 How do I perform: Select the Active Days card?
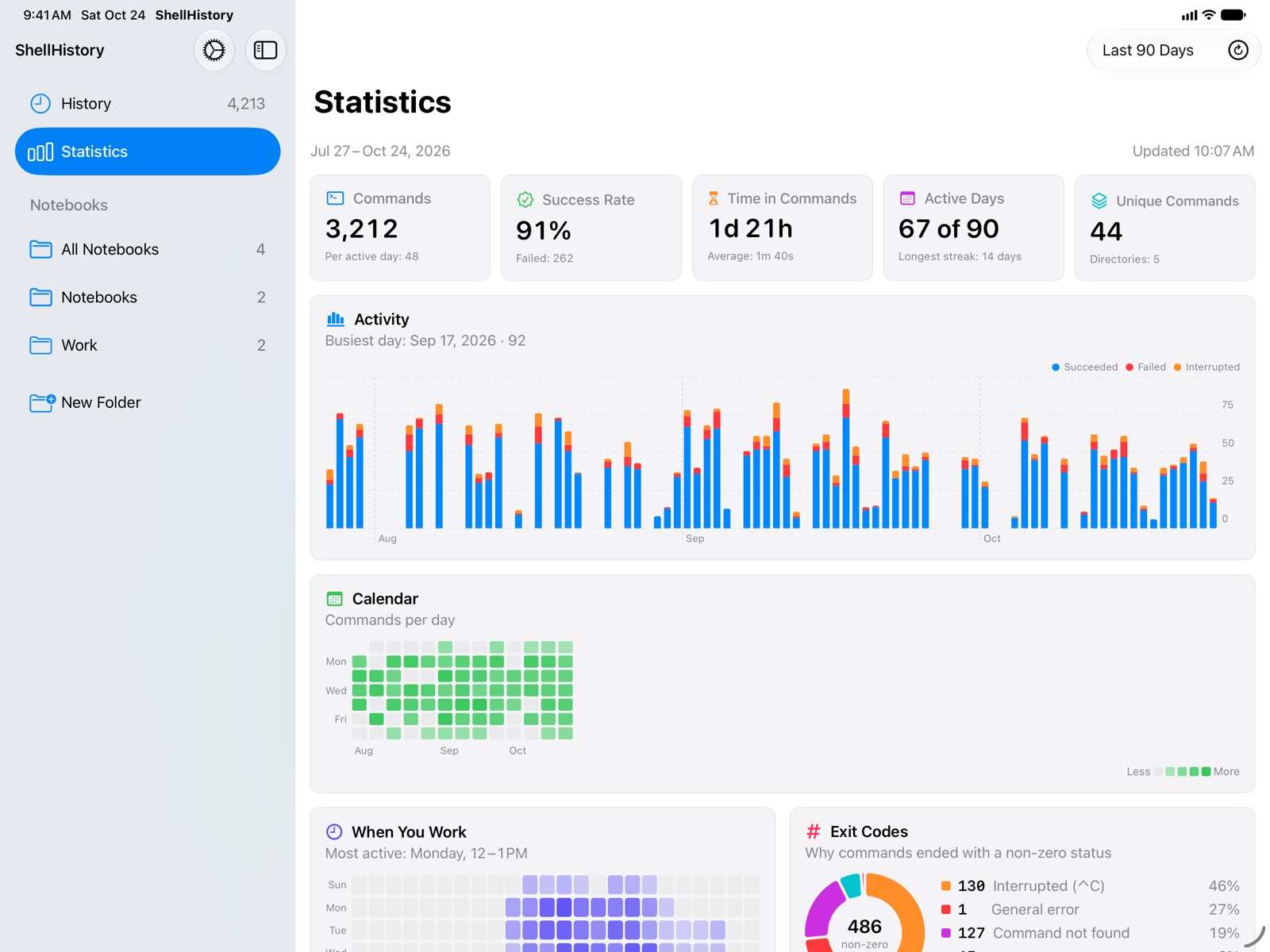[x=974, y=228]
